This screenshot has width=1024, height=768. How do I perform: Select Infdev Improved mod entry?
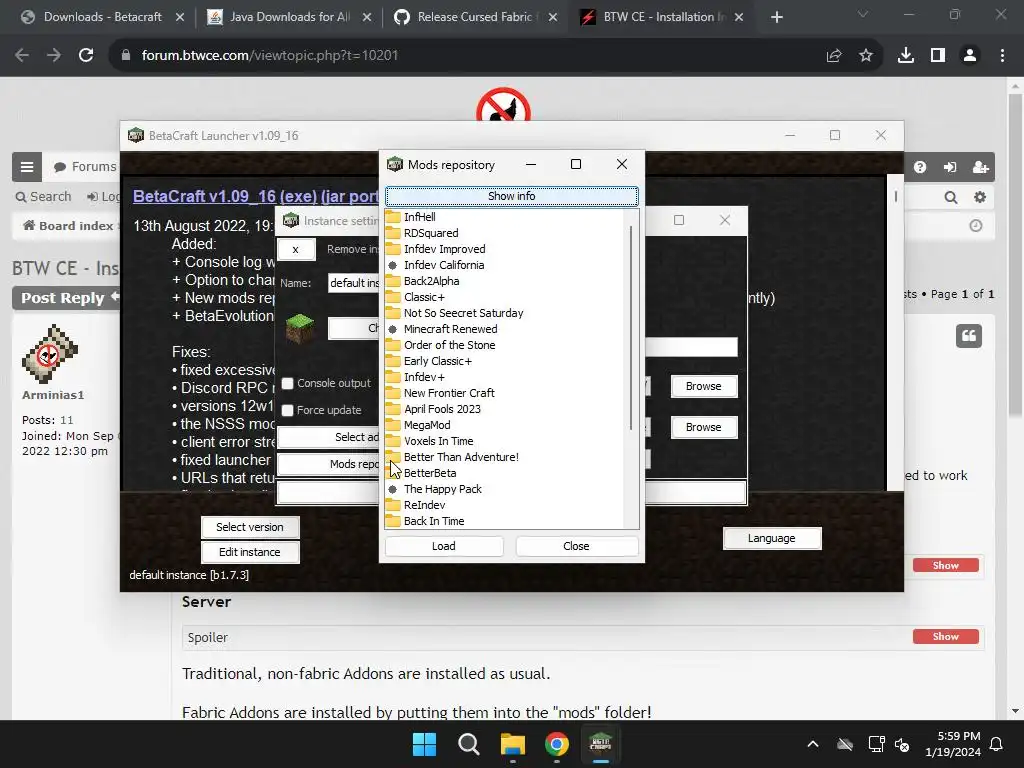tap(444, 249)
